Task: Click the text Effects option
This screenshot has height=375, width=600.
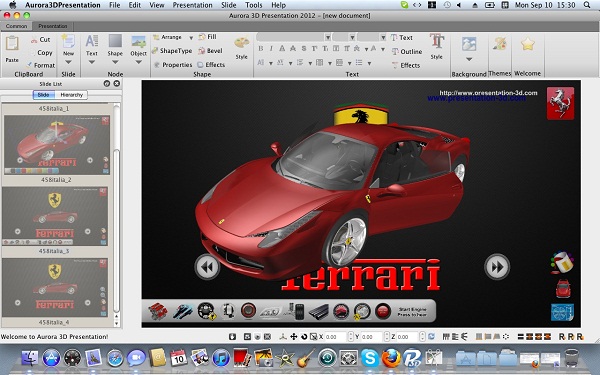Action: tap(406, 65)
